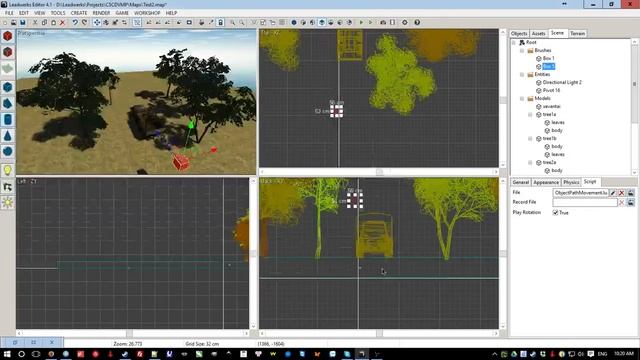
Task: Switch to the Objects tab
Action: coord(519,33)
